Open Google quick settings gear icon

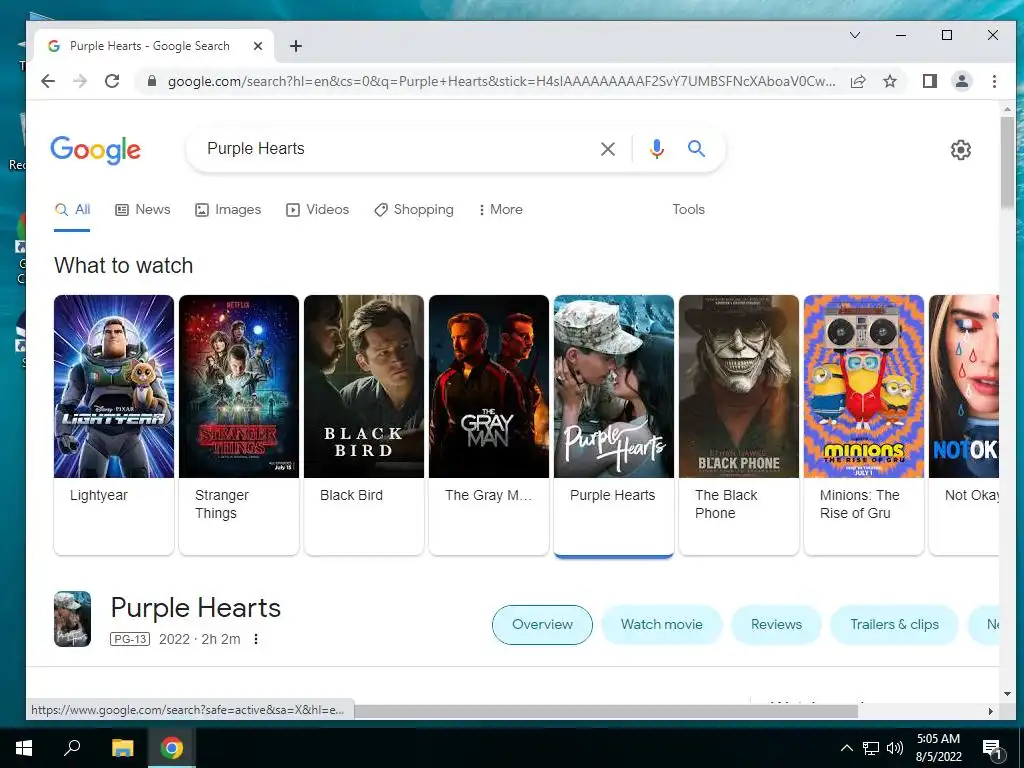pos(960,150)
